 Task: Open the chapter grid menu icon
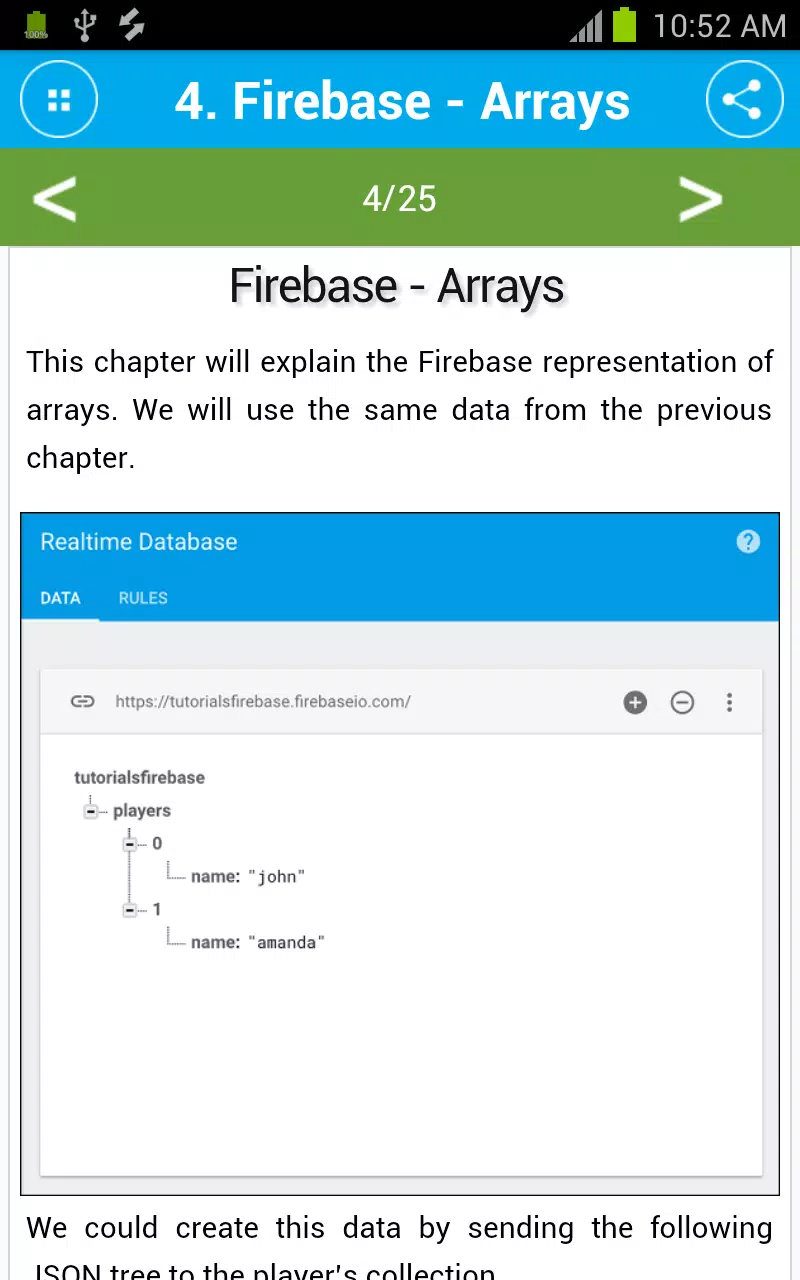(59, 100)
